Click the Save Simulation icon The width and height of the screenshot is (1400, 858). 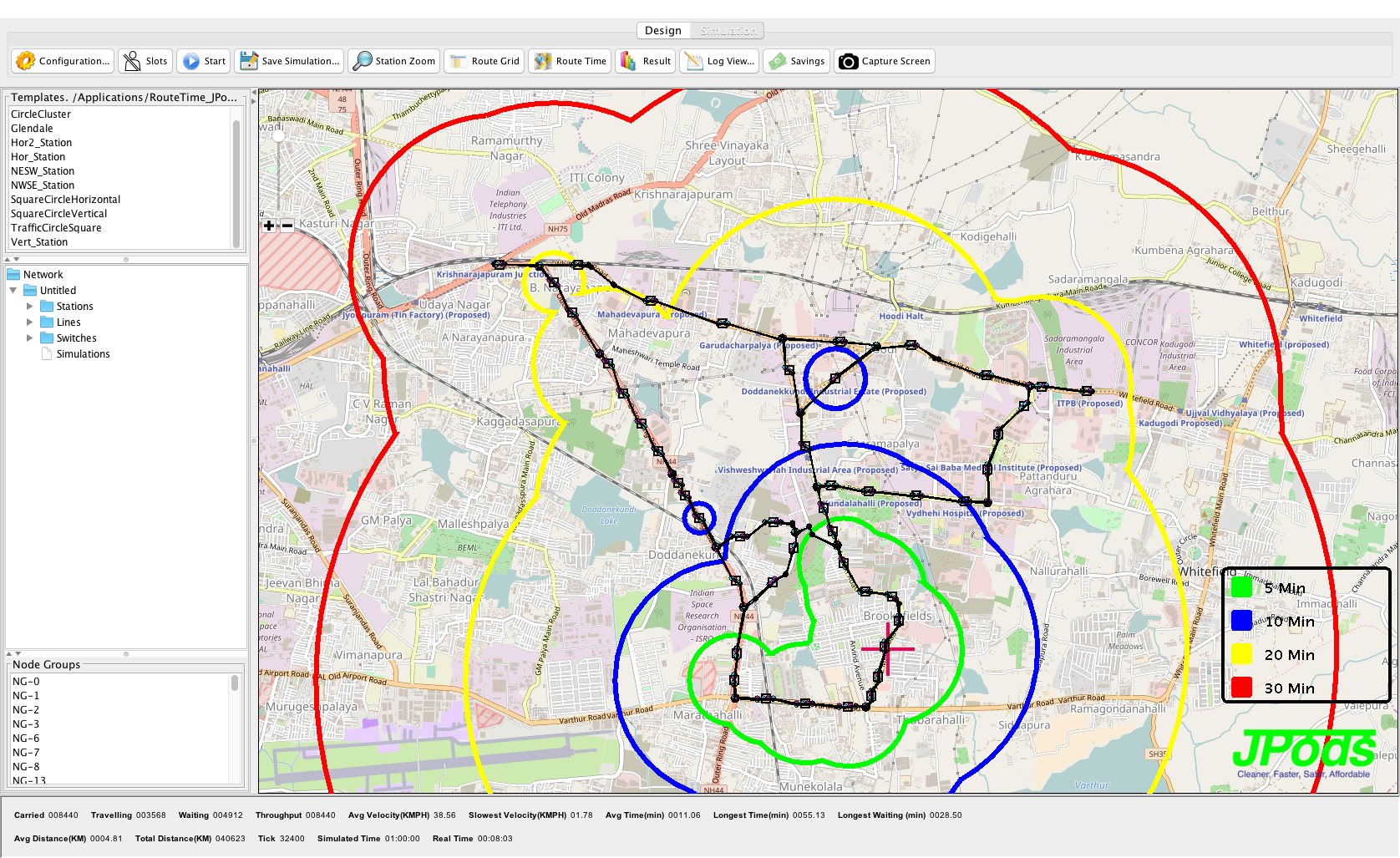point(249,61)
